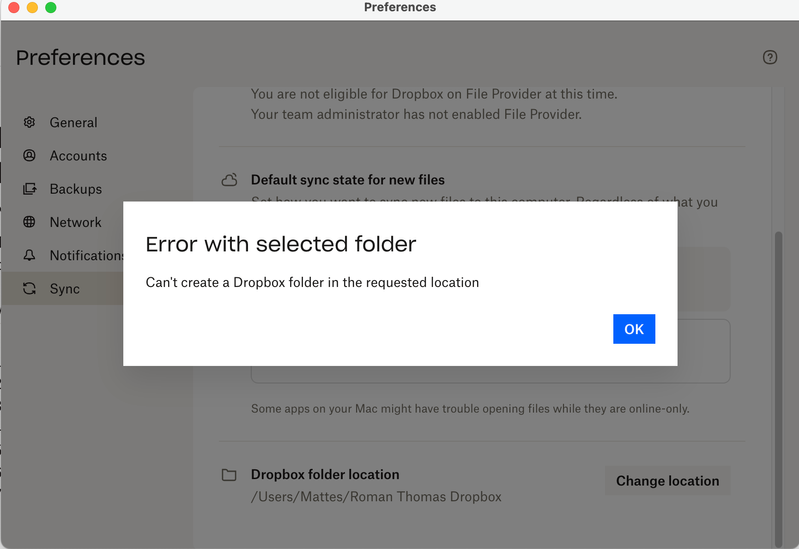Image resolution: width=799 pixels, height=549 pixels.
Task: Minimize the Preferences window with the yellow button
Action: (x=32, y=7)
